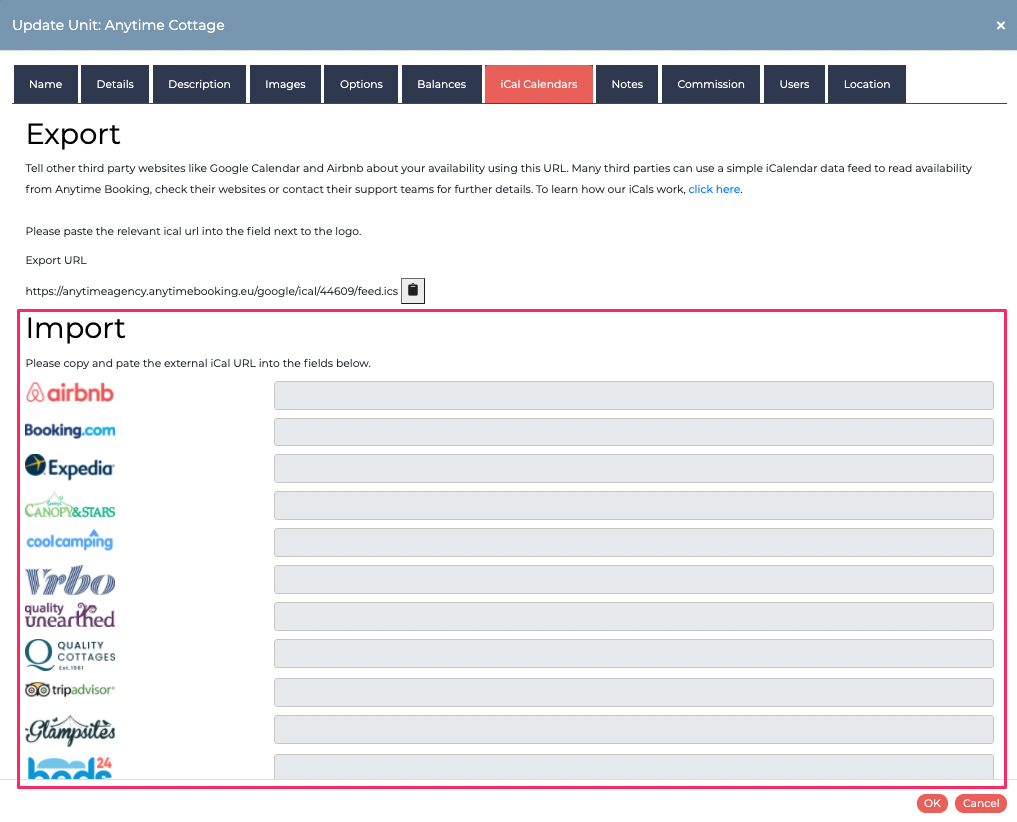Select the export feed.ics URL text
This screenshot has width=1017, height=822.
[x=211, y=291]
